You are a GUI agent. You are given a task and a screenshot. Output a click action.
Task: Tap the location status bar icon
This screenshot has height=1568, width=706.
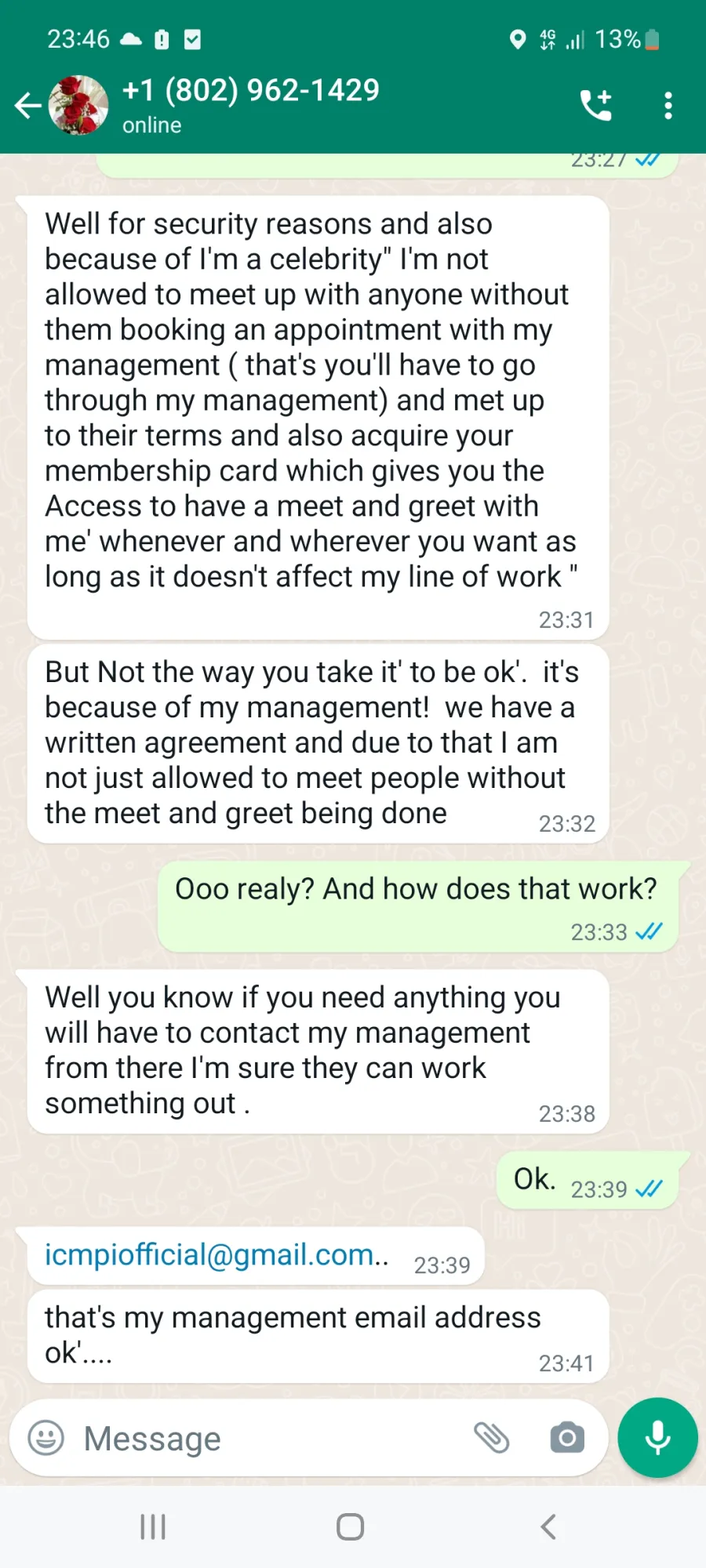[x=518, y=39]
